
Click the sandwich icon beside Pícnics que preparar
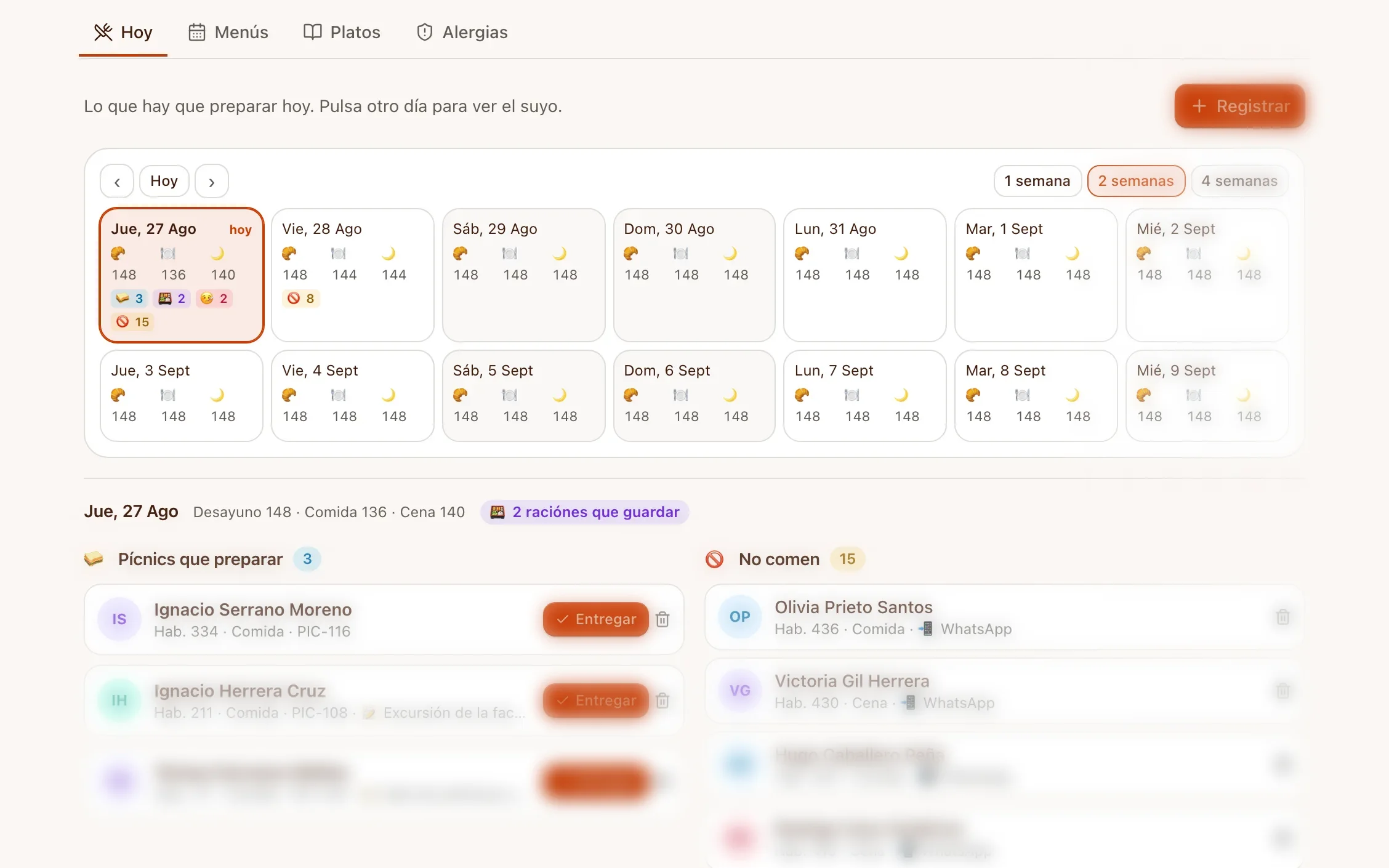point(94,559)
